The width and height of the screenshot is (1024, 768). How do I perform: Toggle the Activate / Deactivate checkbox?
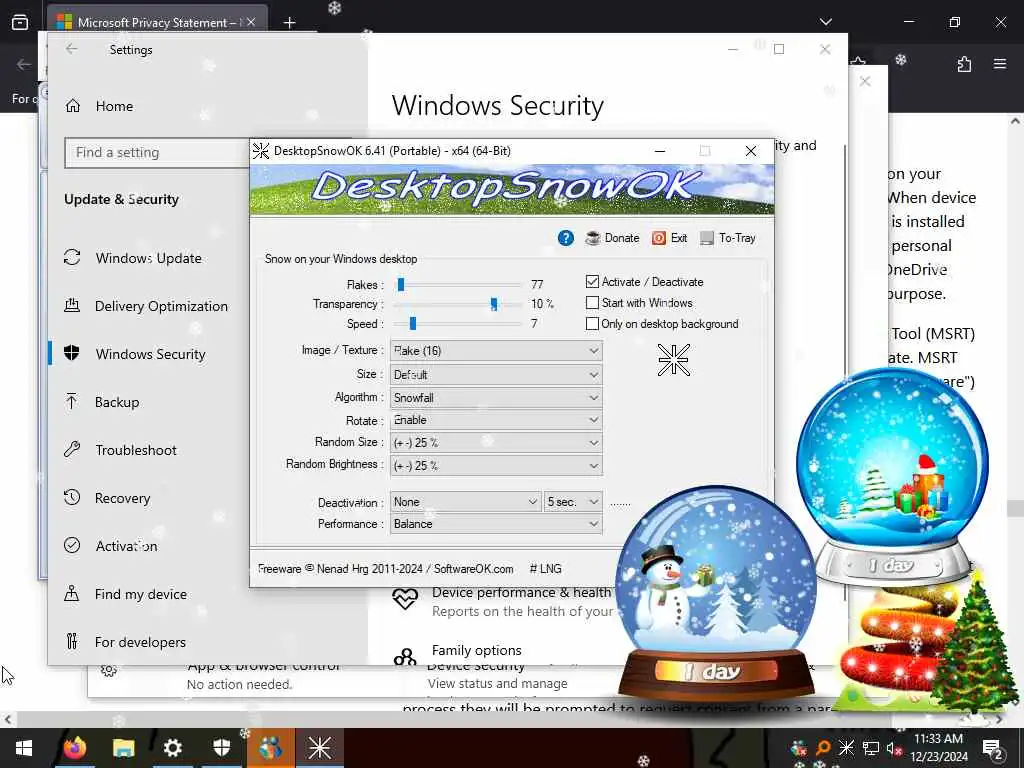[592, 281]
